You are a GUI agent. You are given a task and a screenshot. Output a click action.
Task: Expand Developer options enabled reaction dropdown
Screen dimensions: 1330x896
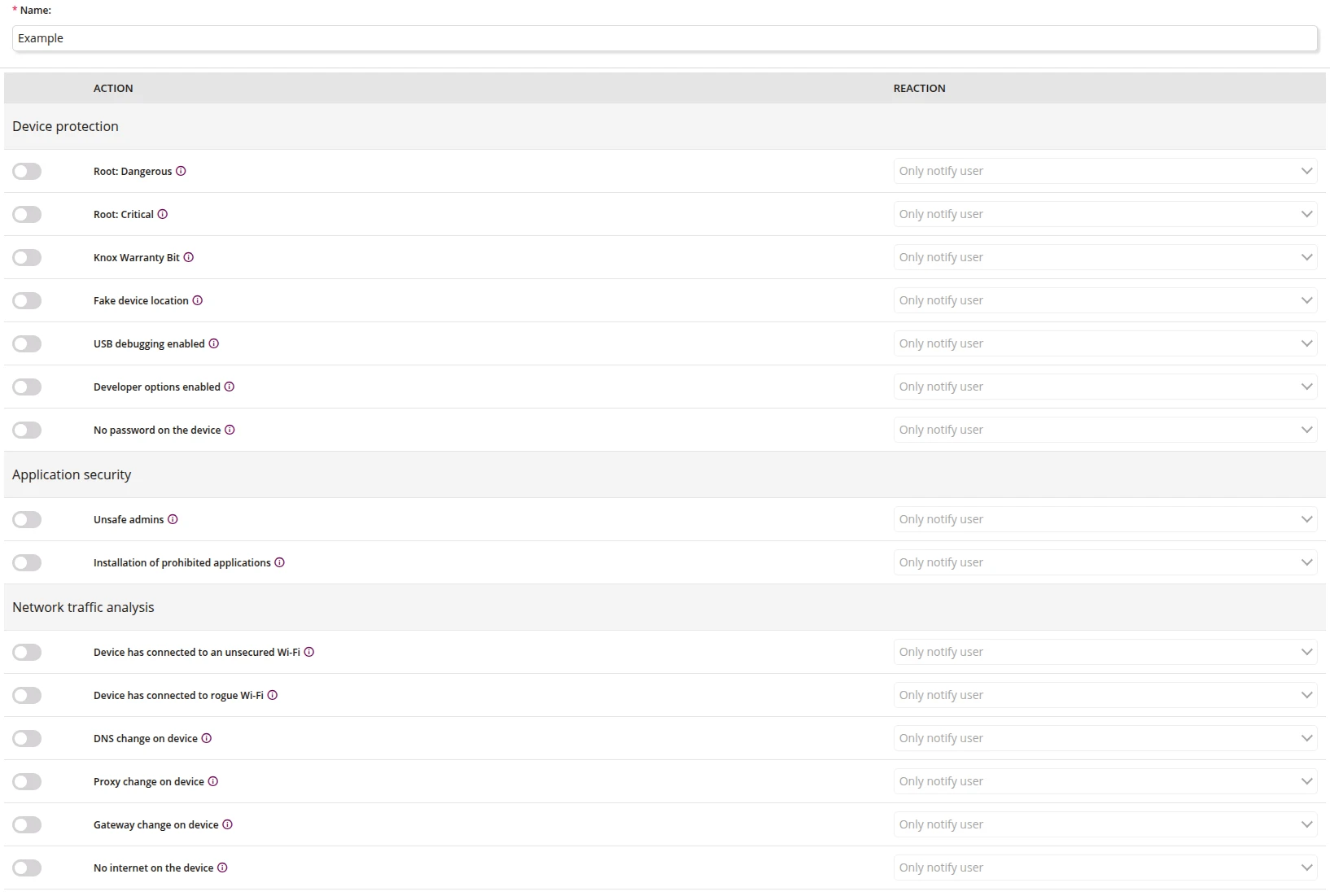1105,387
